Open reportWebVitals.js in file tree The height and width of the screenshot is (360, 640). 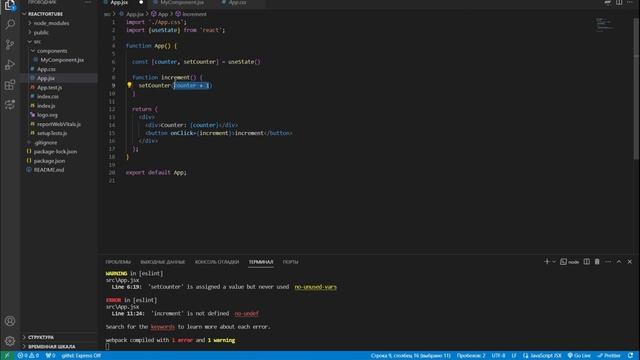[x=59, y=124]
